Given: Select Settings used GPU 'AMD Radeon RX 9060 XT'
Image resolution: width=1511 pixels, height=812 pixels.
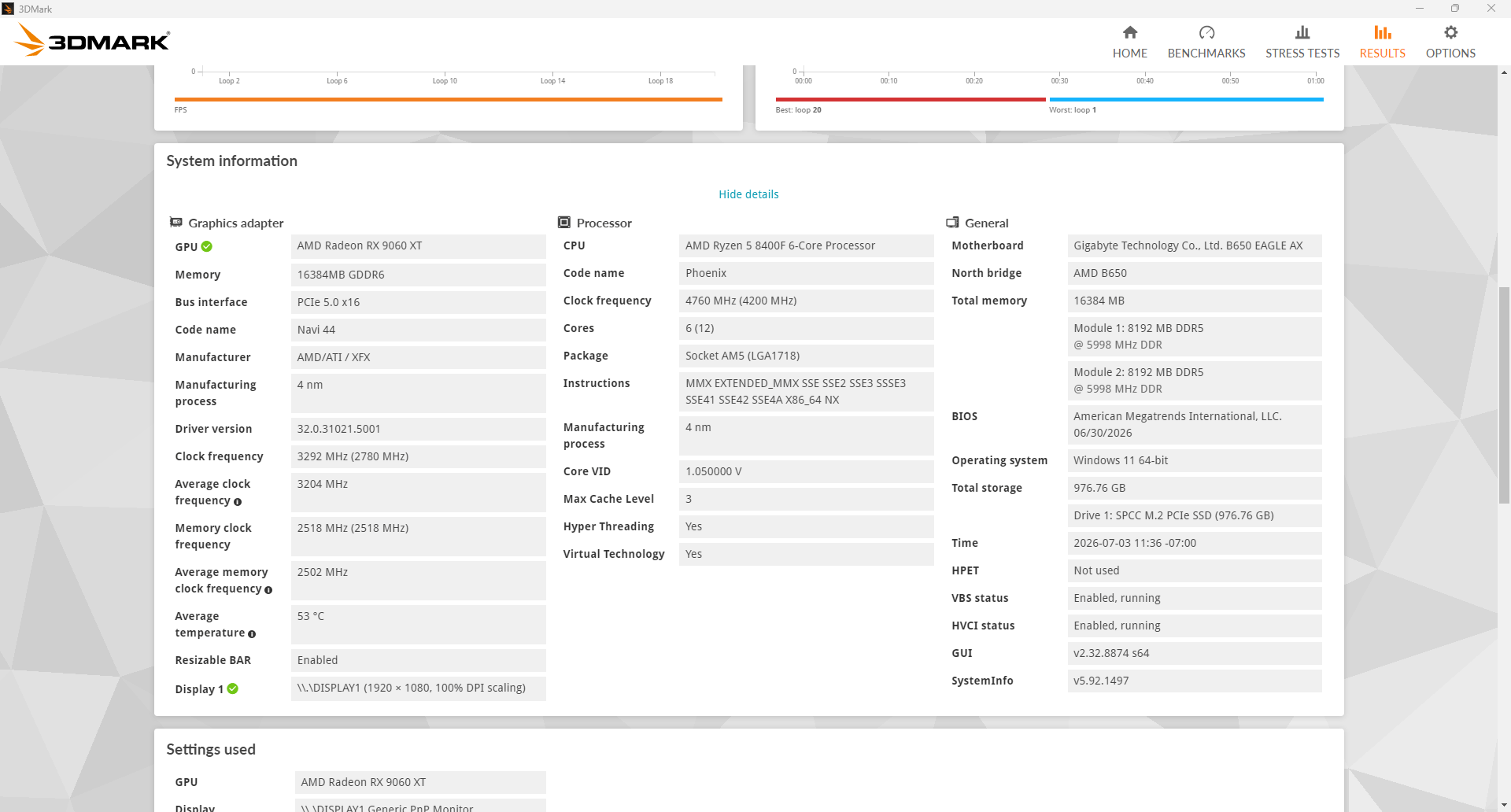Looking at the screenshot, I should 420,782.
